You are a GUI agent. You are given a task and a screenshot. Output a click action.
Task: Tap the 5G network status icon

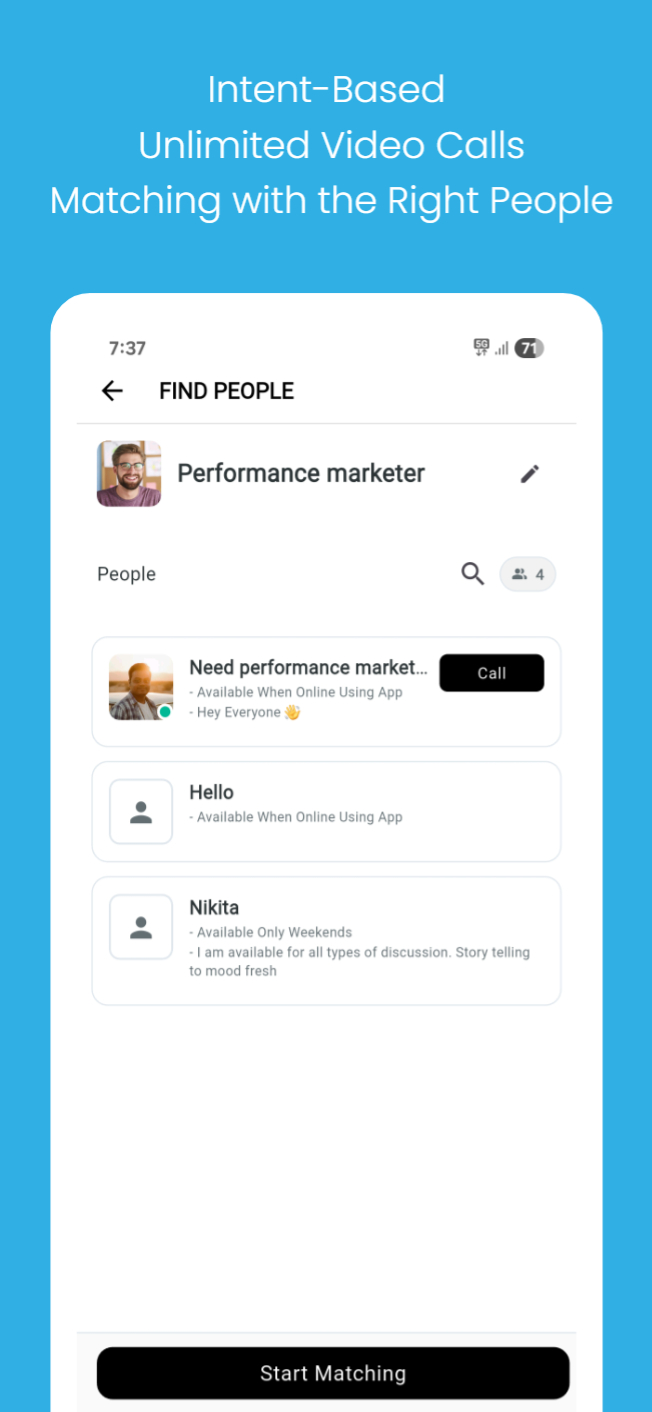(x=479, y=348)
